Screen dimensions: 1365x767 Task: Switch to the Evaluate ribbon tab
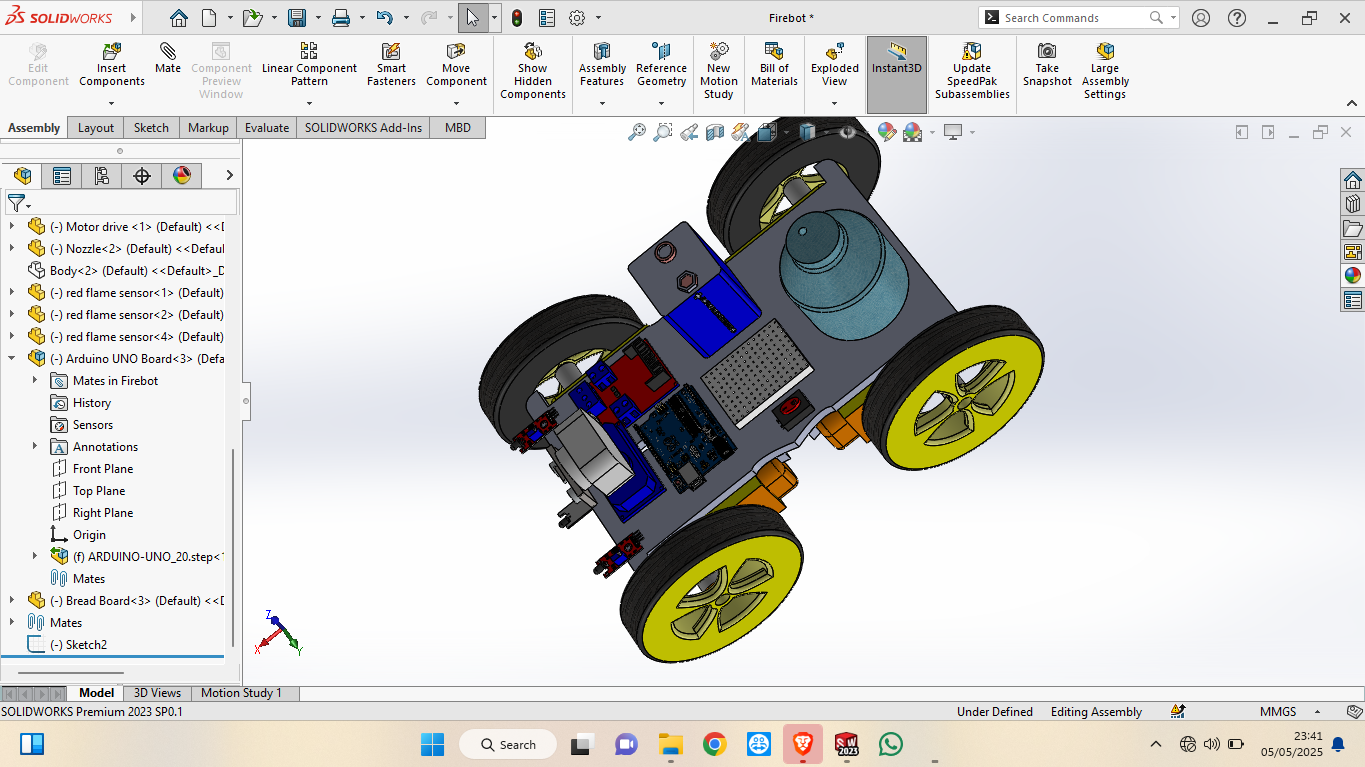[267, 128]
